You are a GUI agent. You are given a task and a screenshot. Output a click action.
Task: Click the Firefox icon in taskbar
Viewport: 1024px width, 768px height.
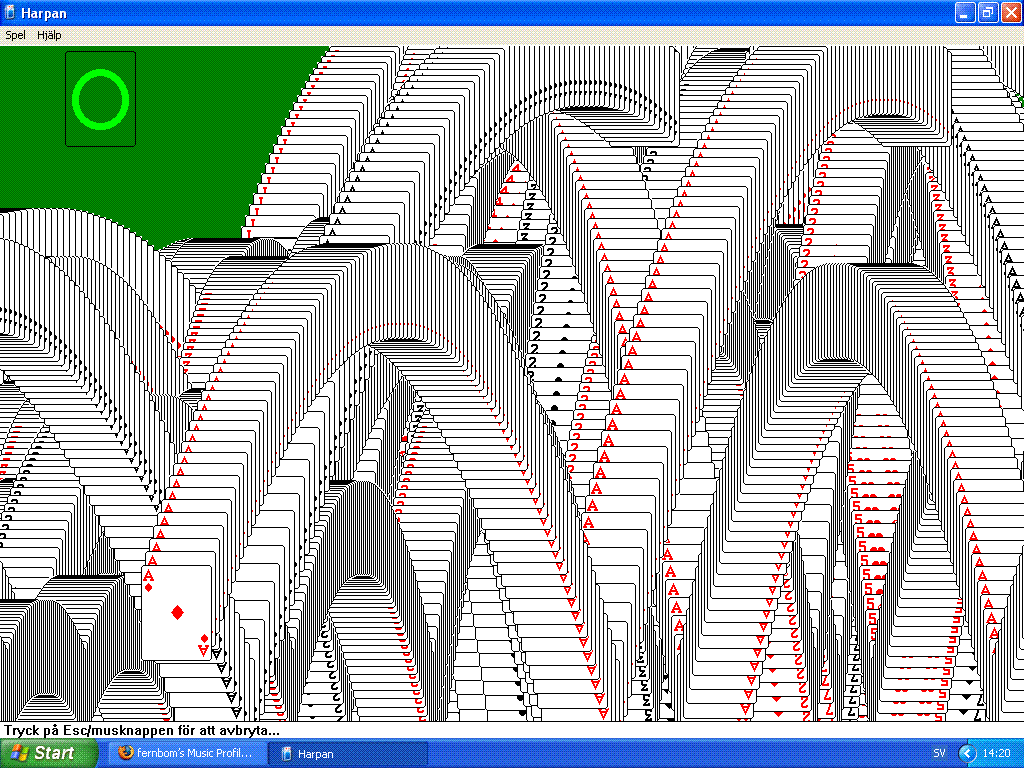pos(125,753)
